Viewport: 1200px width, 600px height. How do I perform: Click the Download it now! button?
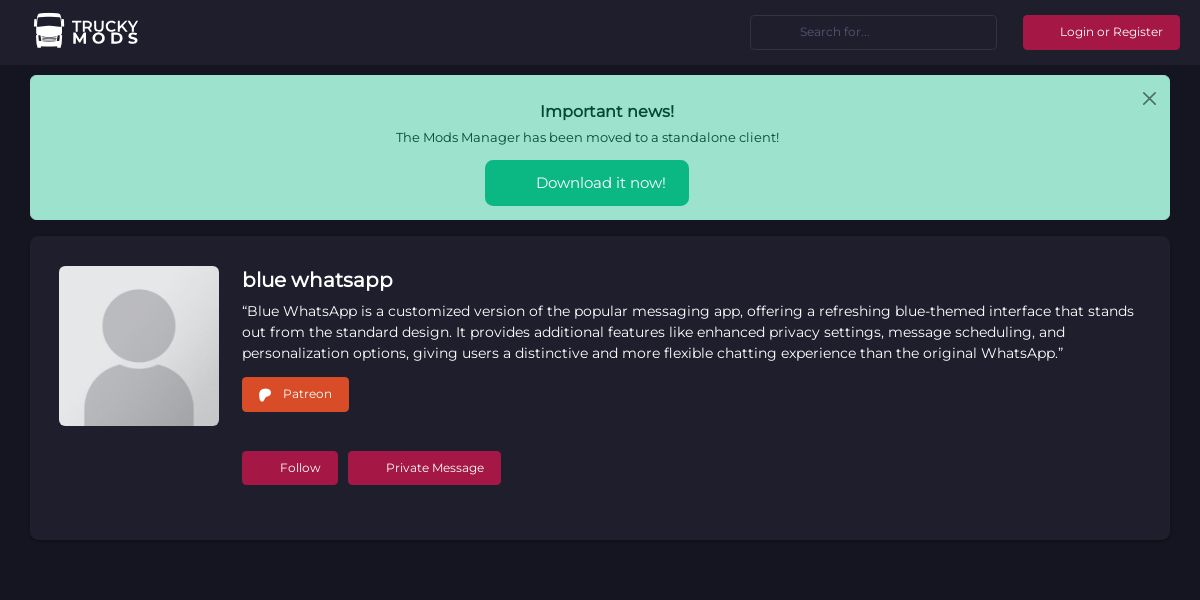587,183
